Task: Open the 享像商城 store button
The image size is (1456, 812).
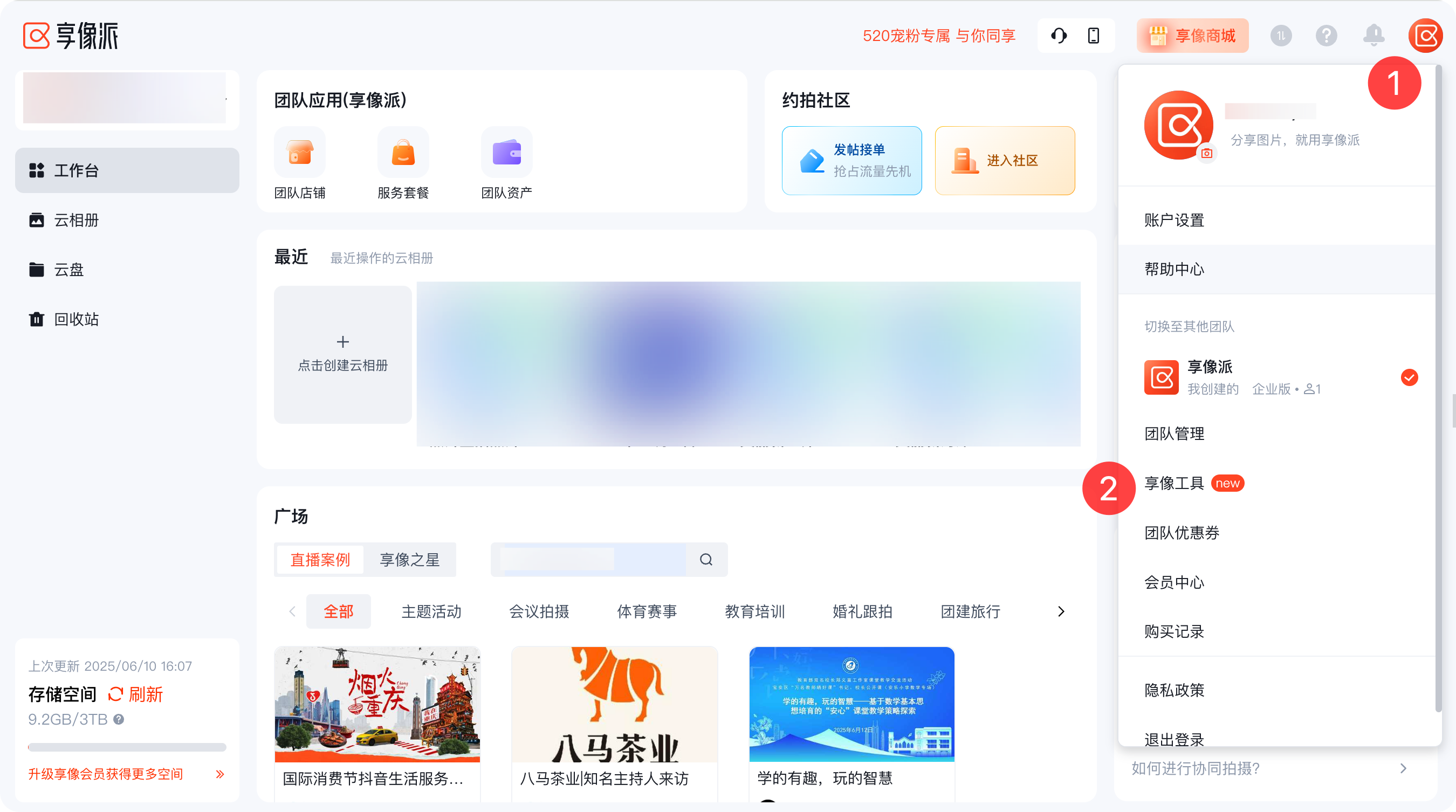Action: pyautogui.click(x=1192, y=36)
